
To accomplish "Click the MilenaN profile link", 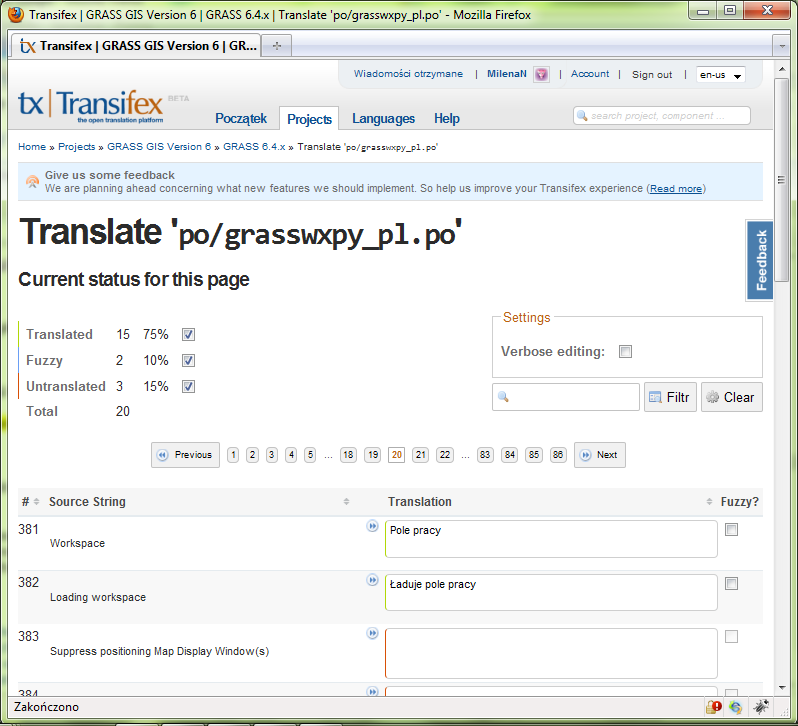I will pyautogui.click(x=507, y=74).
